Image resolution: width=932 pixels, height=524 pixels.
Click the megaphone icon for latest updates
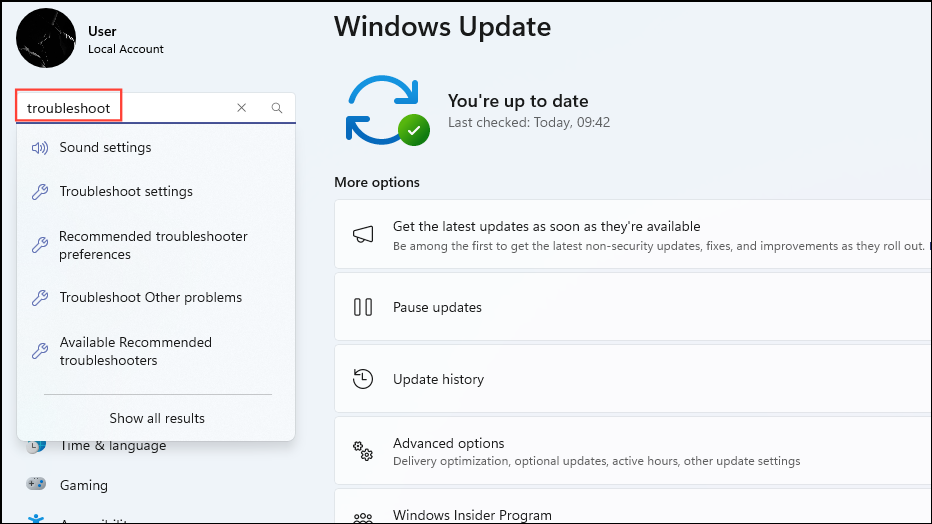(x=363, y=234)
